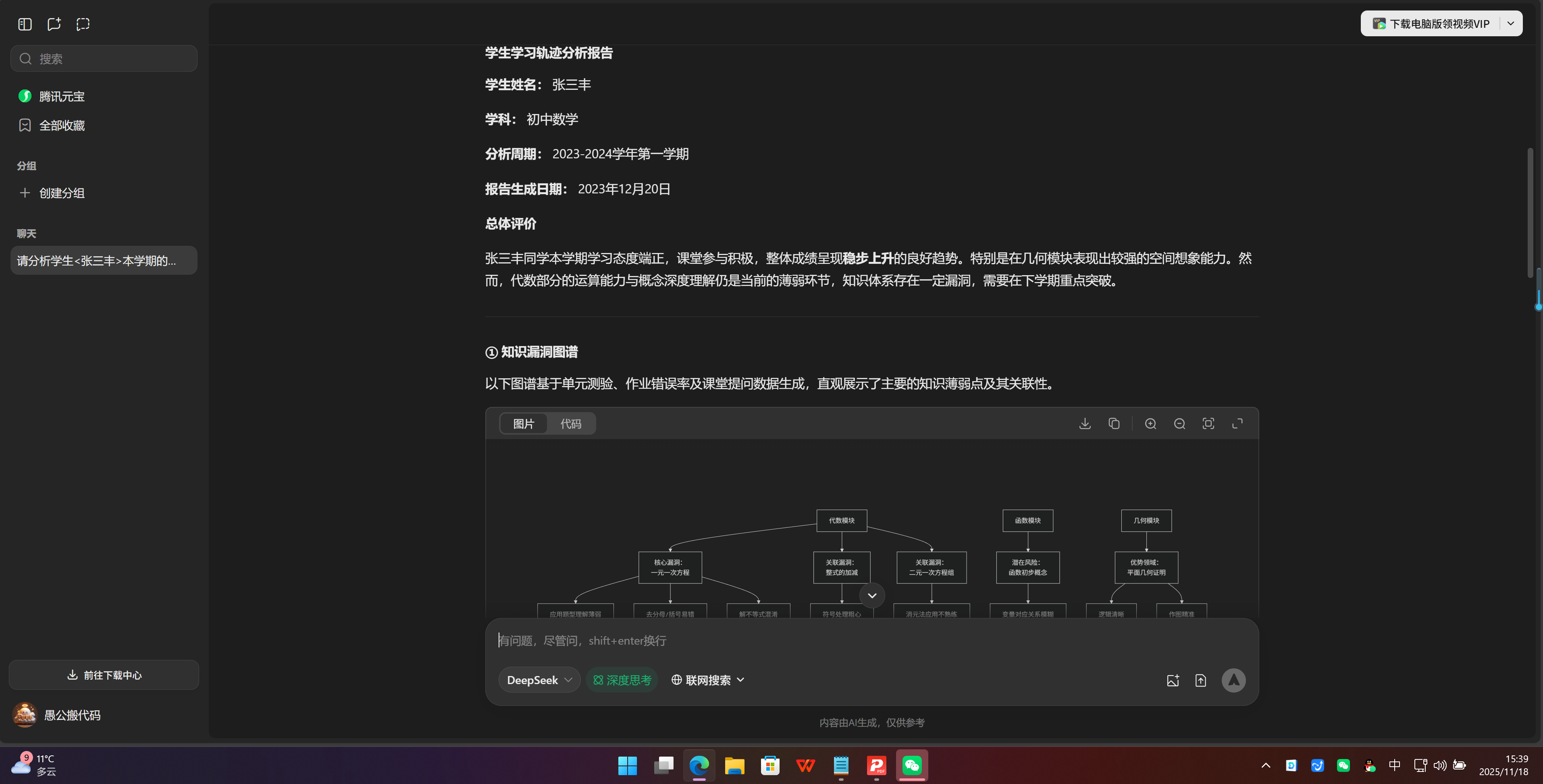This screenshot has height=784, width=1543.
Task: Open the diagram in fullscreen view
Action: click(x=1237, y=423)
